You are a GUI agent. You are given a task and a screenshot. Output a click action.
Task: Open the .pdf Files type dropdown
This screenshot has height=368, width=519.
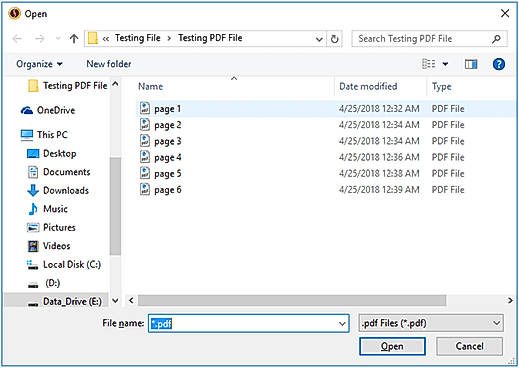tap(431, 323)
